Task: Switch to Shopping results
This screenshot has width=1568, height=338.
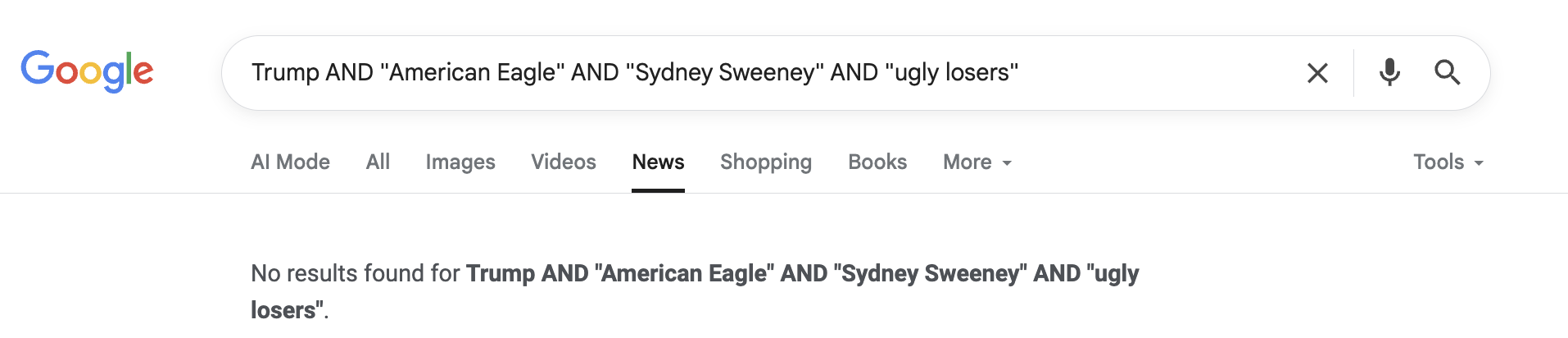Action: [766, 162]
